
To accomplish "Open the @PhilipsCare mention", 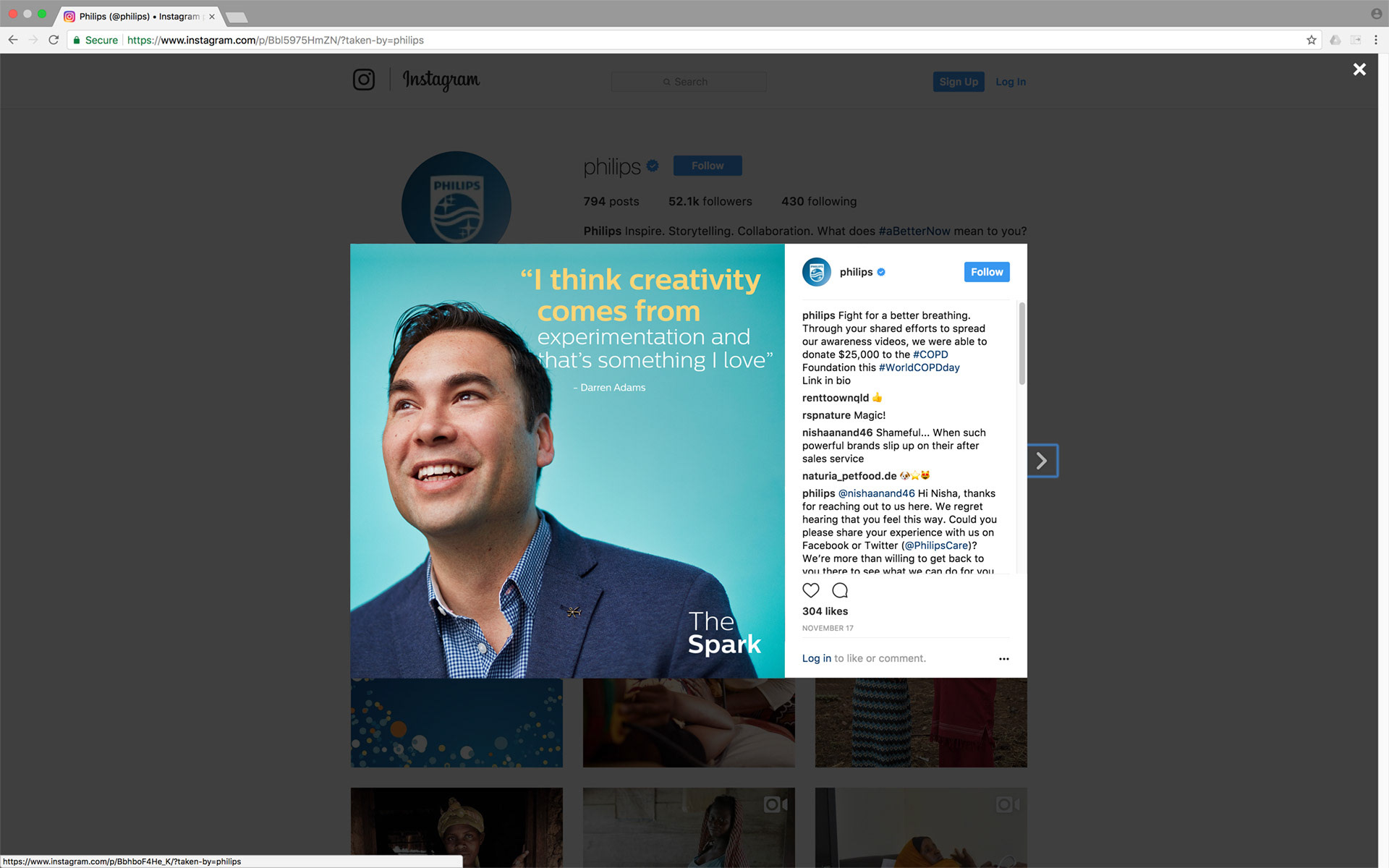I will click(x=936, y=545).
